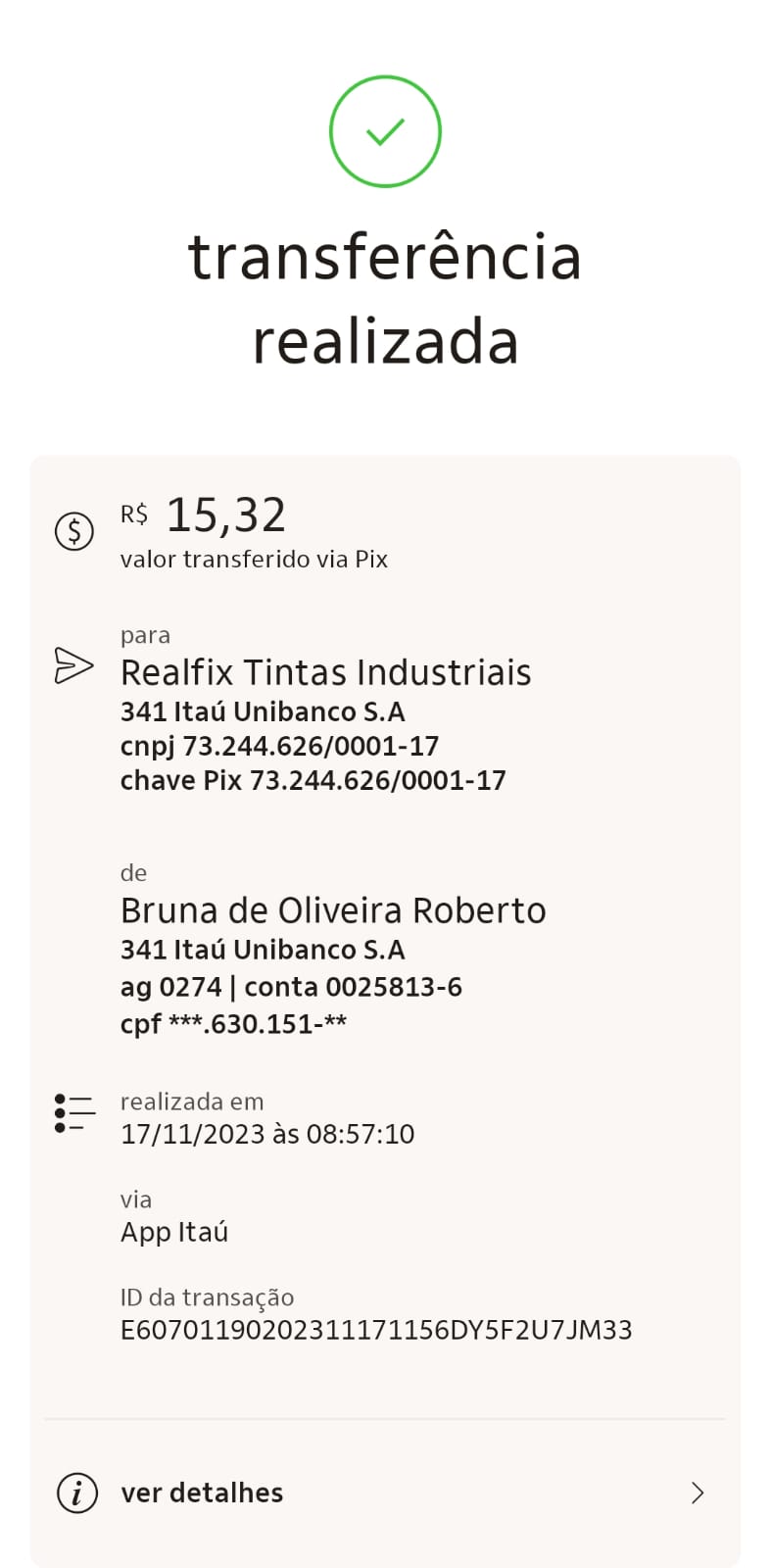The width and height of the screenshot is (771, 1568).
Task: Click the App Itaú channel text
Action: (174, 1232)
